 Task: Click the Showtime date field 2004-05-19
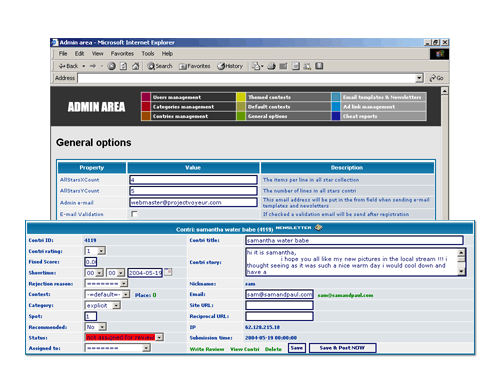pos(145,273)
